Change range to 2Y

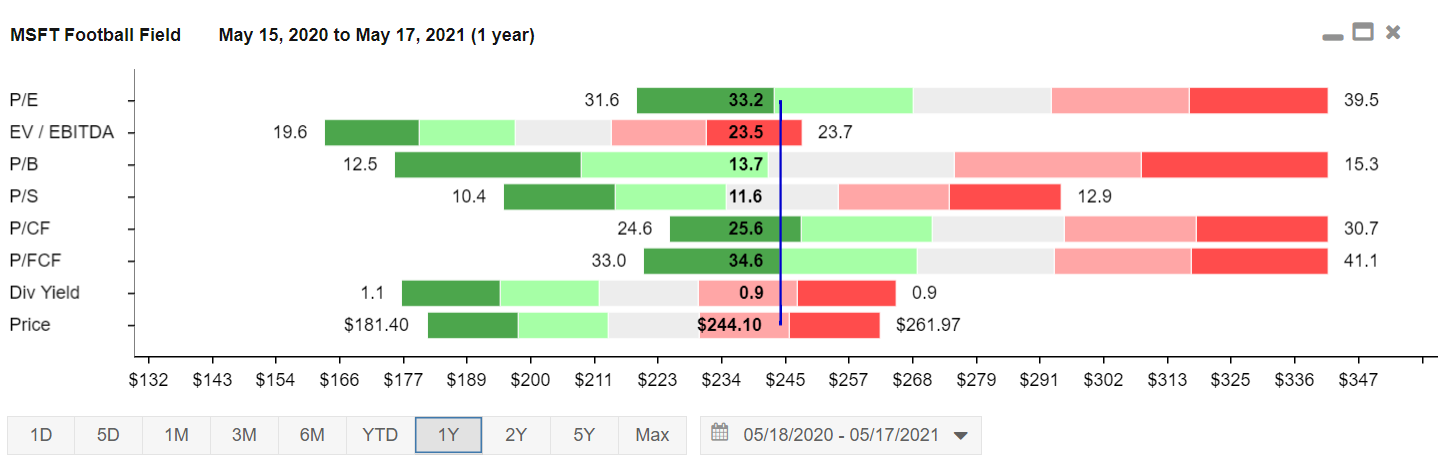coord(516,435)
